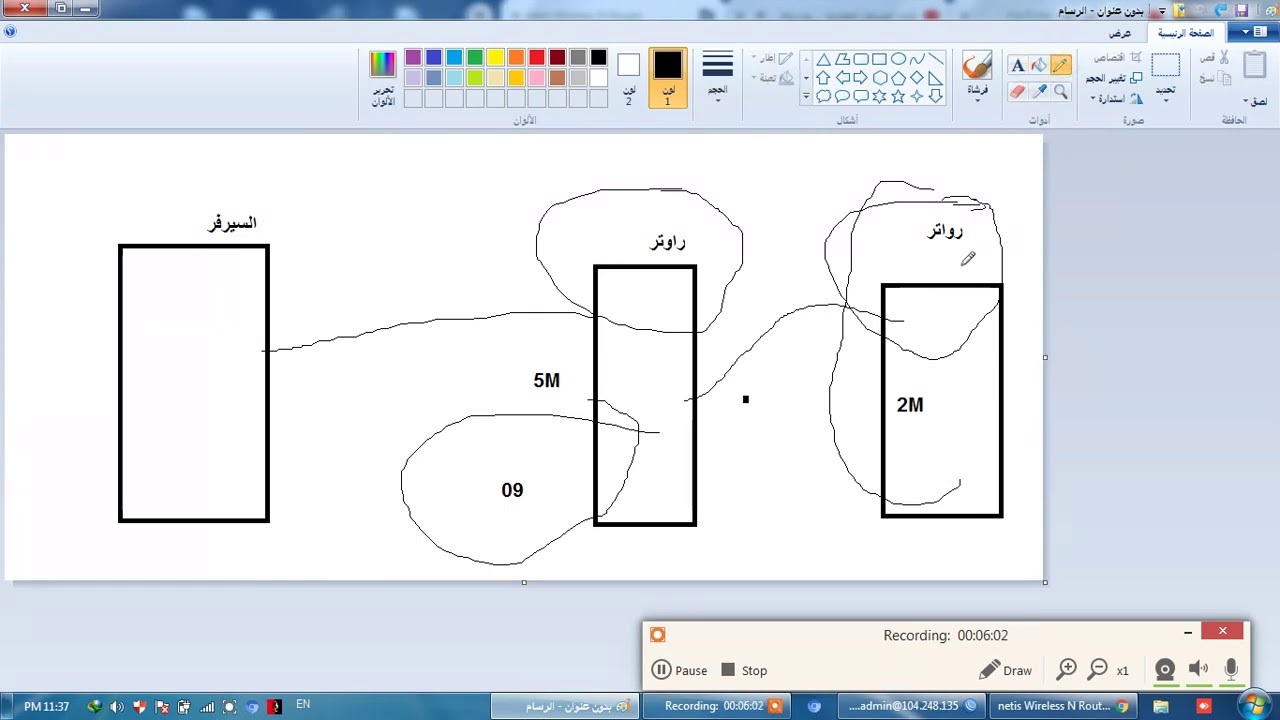Switch to Home (الصفحة الرئيسية) tab
Viewport: 1280px width, 720px height.
[1185, 33]
